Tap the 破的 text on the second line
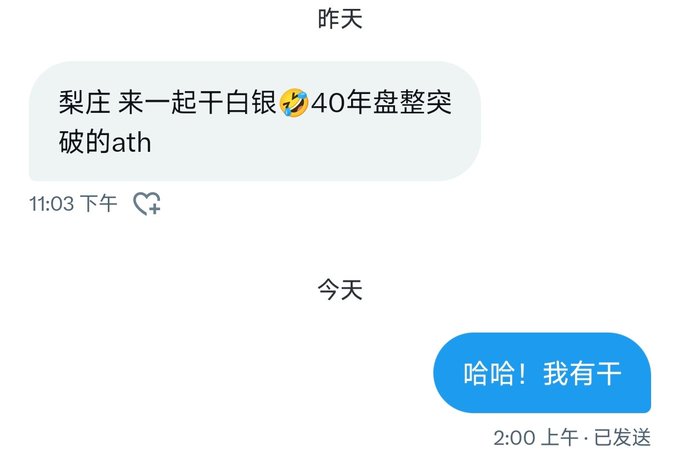The height and width of the screenshot is (476, 680). [85, 143]
